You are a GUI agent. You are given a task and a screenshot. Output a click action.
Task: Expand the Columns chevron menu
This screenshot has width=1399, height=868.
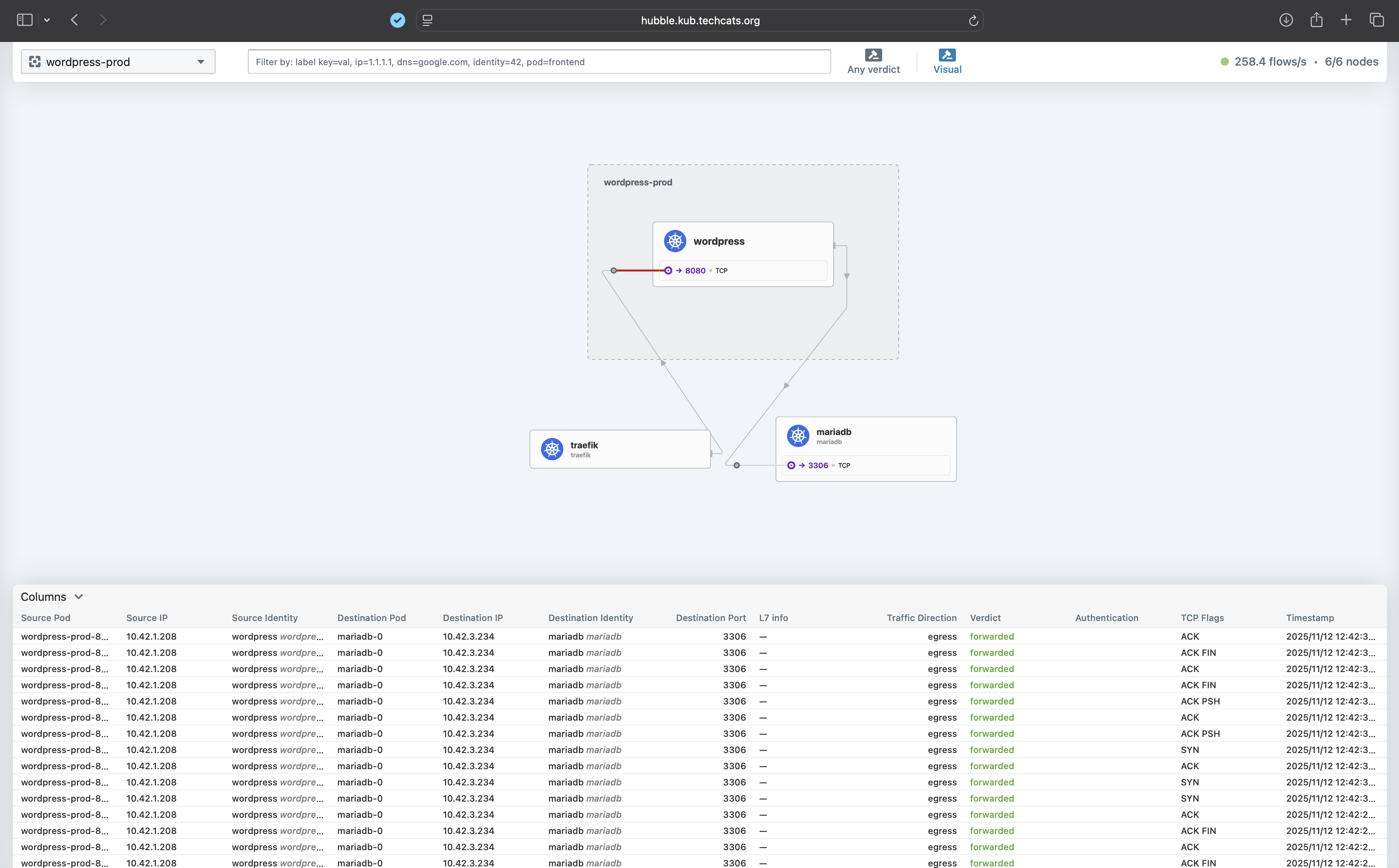(x=79, y=597)
